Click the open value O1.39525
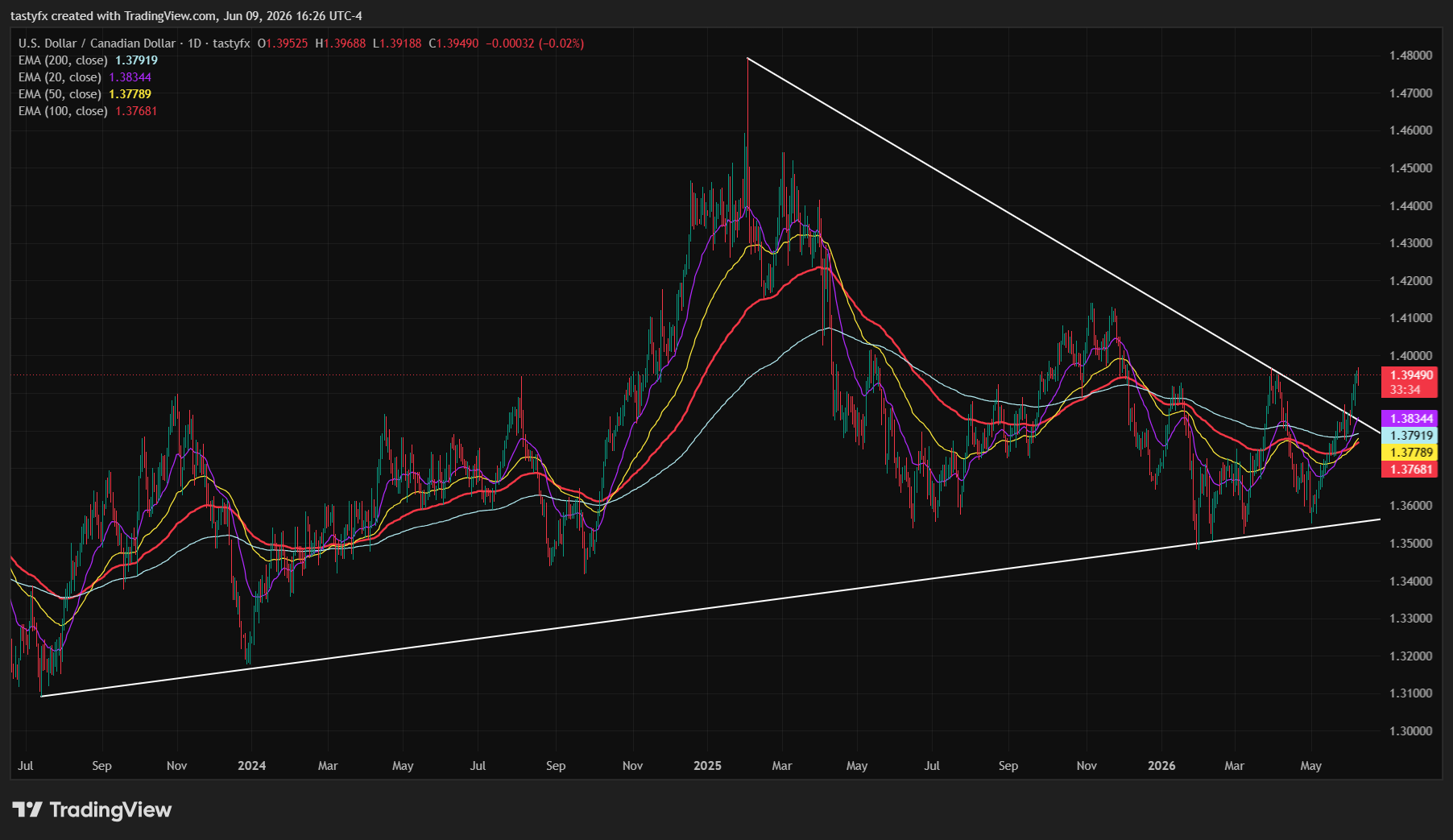The width and height of the screenshot is (1453, 840). coord(283,43)
